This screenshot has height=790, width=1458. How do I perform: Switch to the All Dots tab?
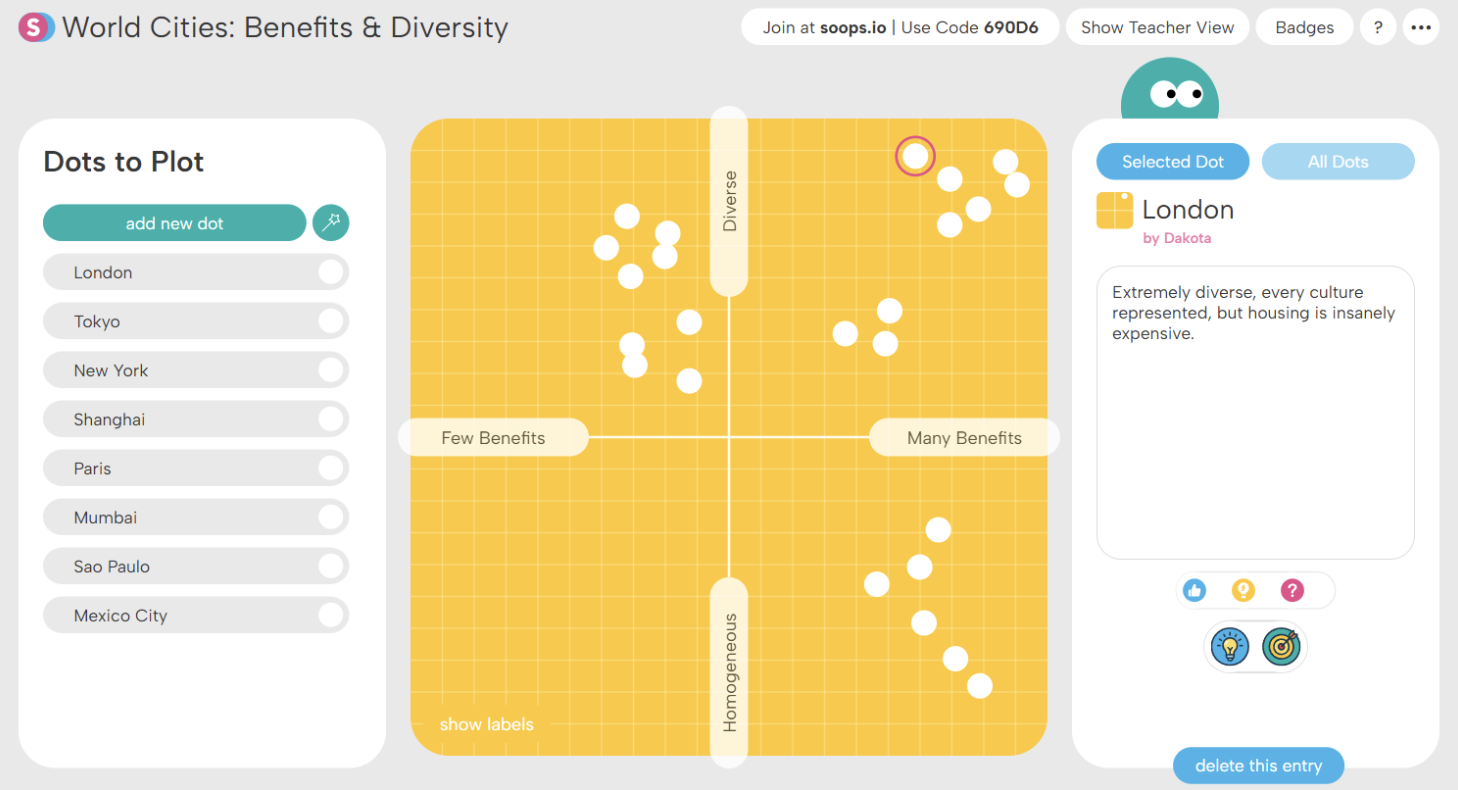click(1338, 162)
